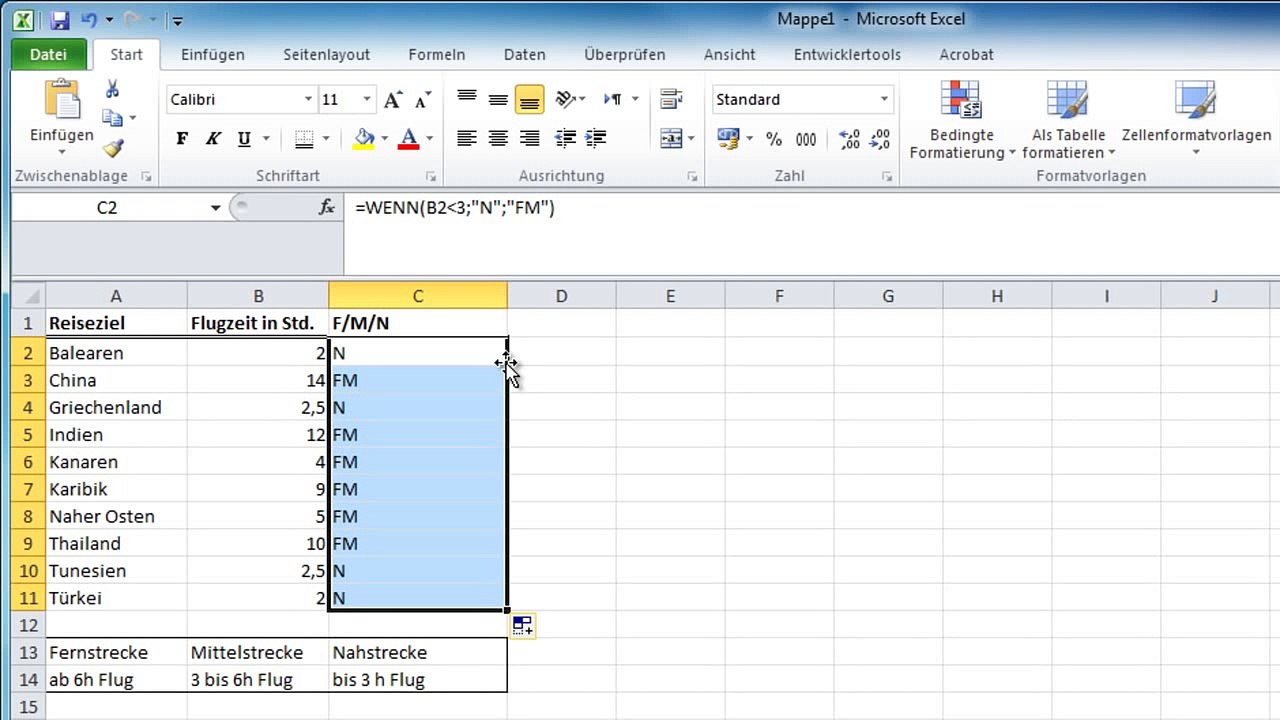The image size is (1280, 720).
Task: Align text to middle of cell
Action: [x=498, y=98]
